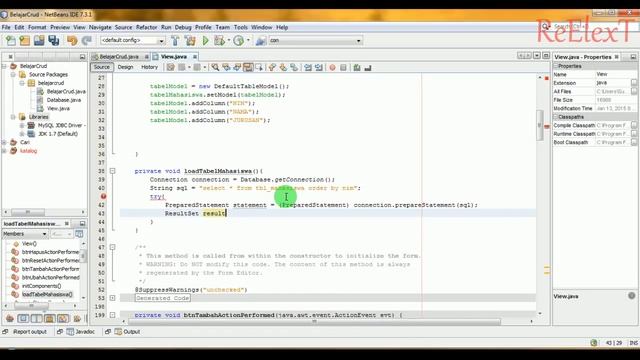Screen dimensions: 640x360
Task: Stop macro recording icon
Action: [x=343, y=67]
